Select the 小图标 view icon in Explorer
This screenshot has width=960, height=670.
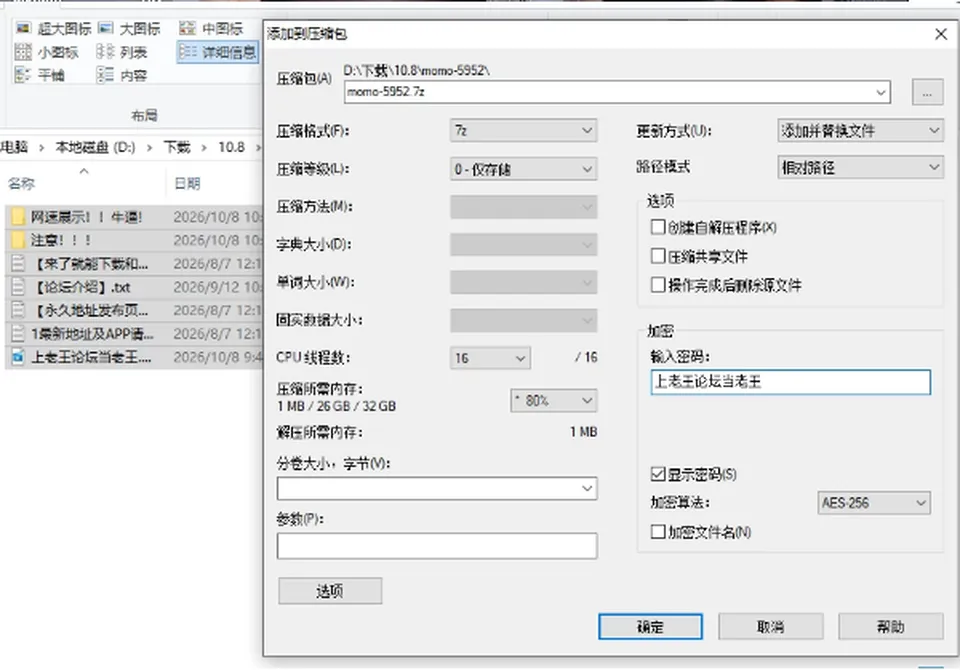[x=23, y=52]
